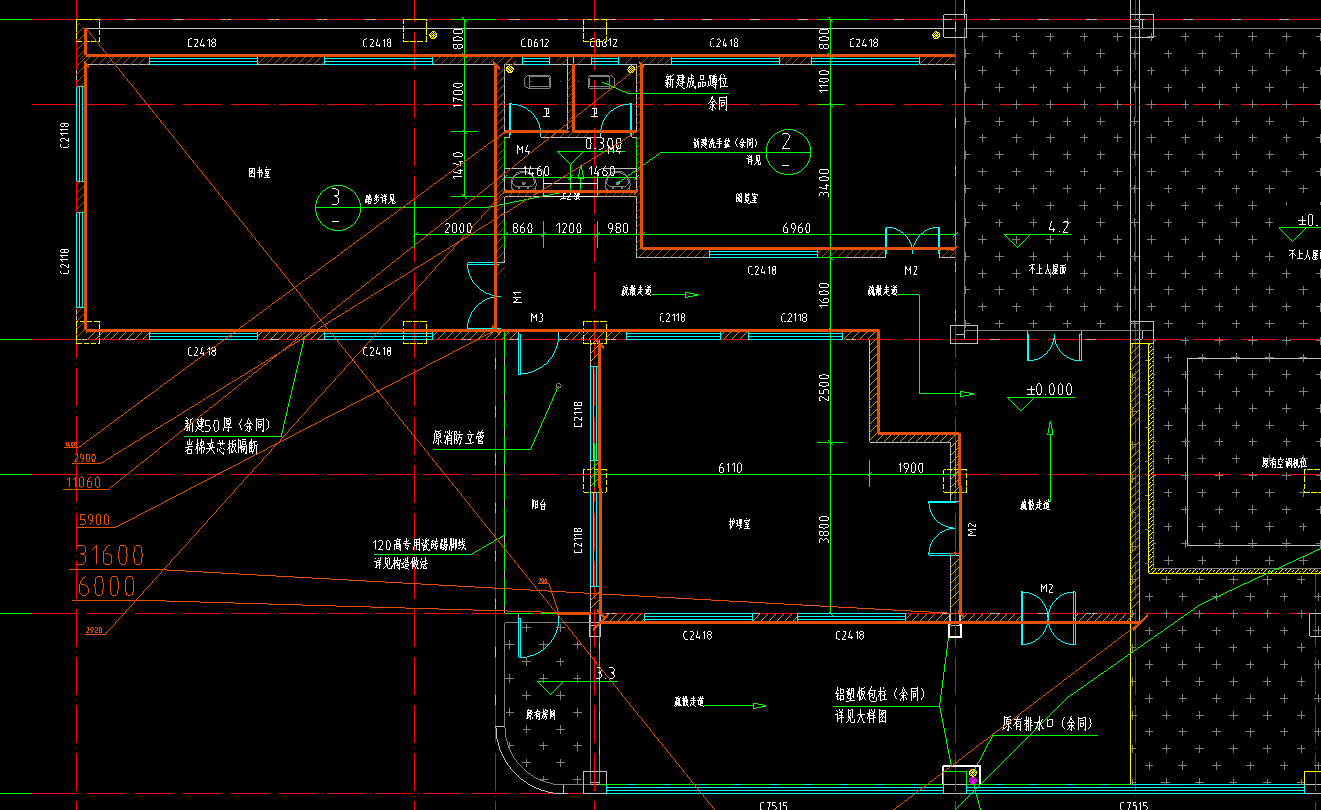
Task: Pick the 护理室 room label
Action: (740, 524)
